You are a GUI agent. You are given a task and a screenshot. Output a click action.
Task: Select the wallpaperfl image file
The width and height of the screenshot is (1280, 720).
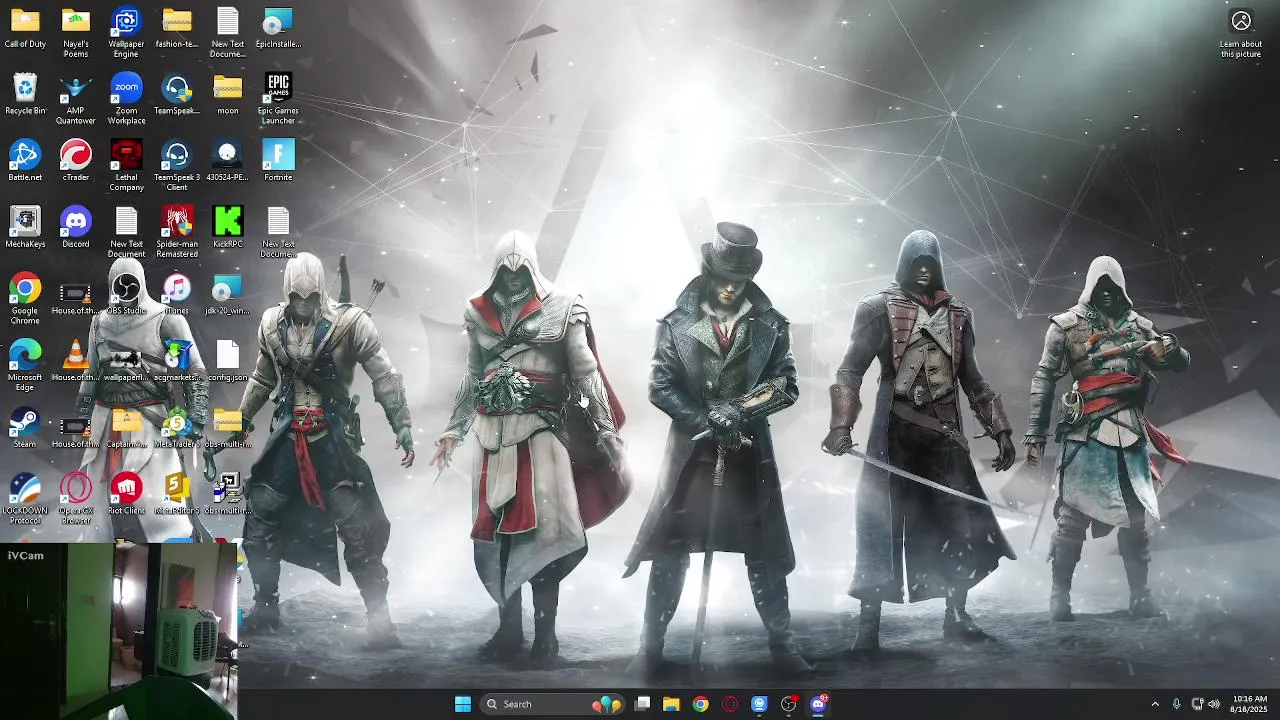[x=126, y=361]
